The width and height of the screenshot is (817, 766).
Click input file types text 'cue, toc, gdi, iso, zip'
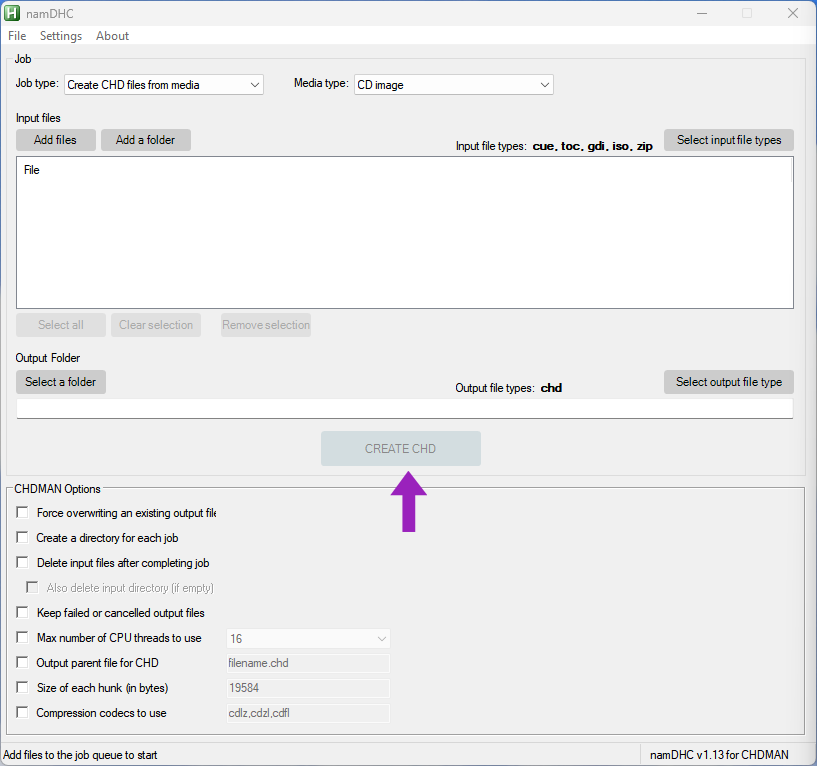(x=592, y=146)
